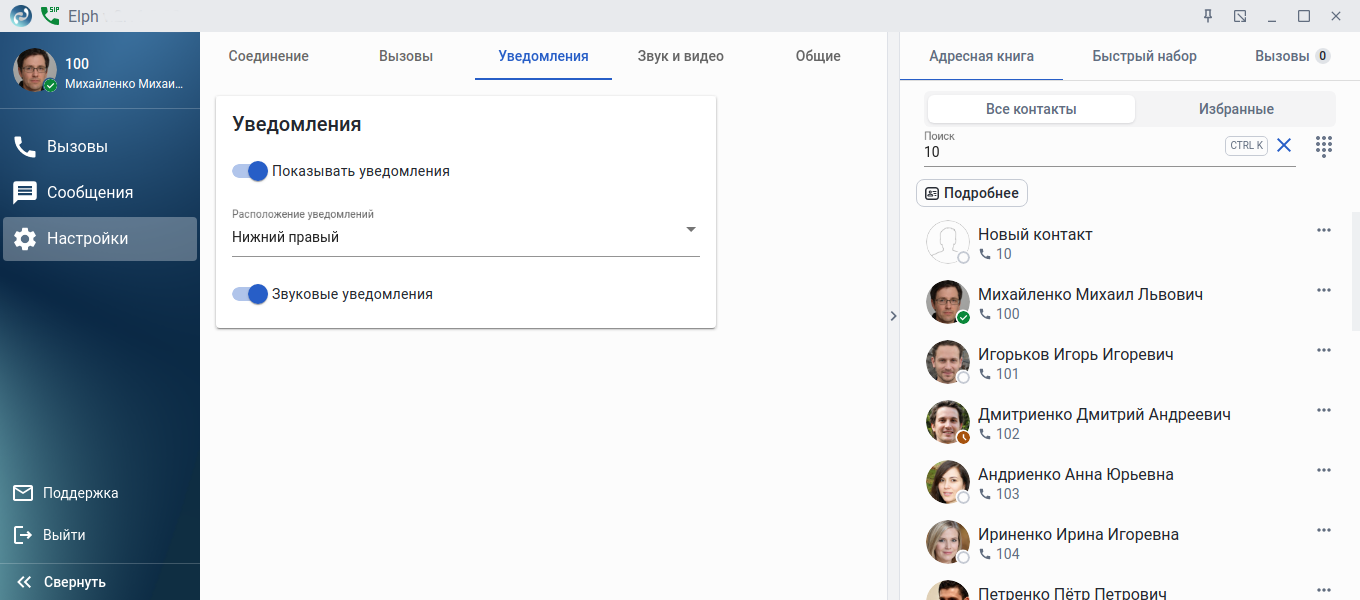
Task: Click the phone icon next to 102
Action: click(985, 434)
